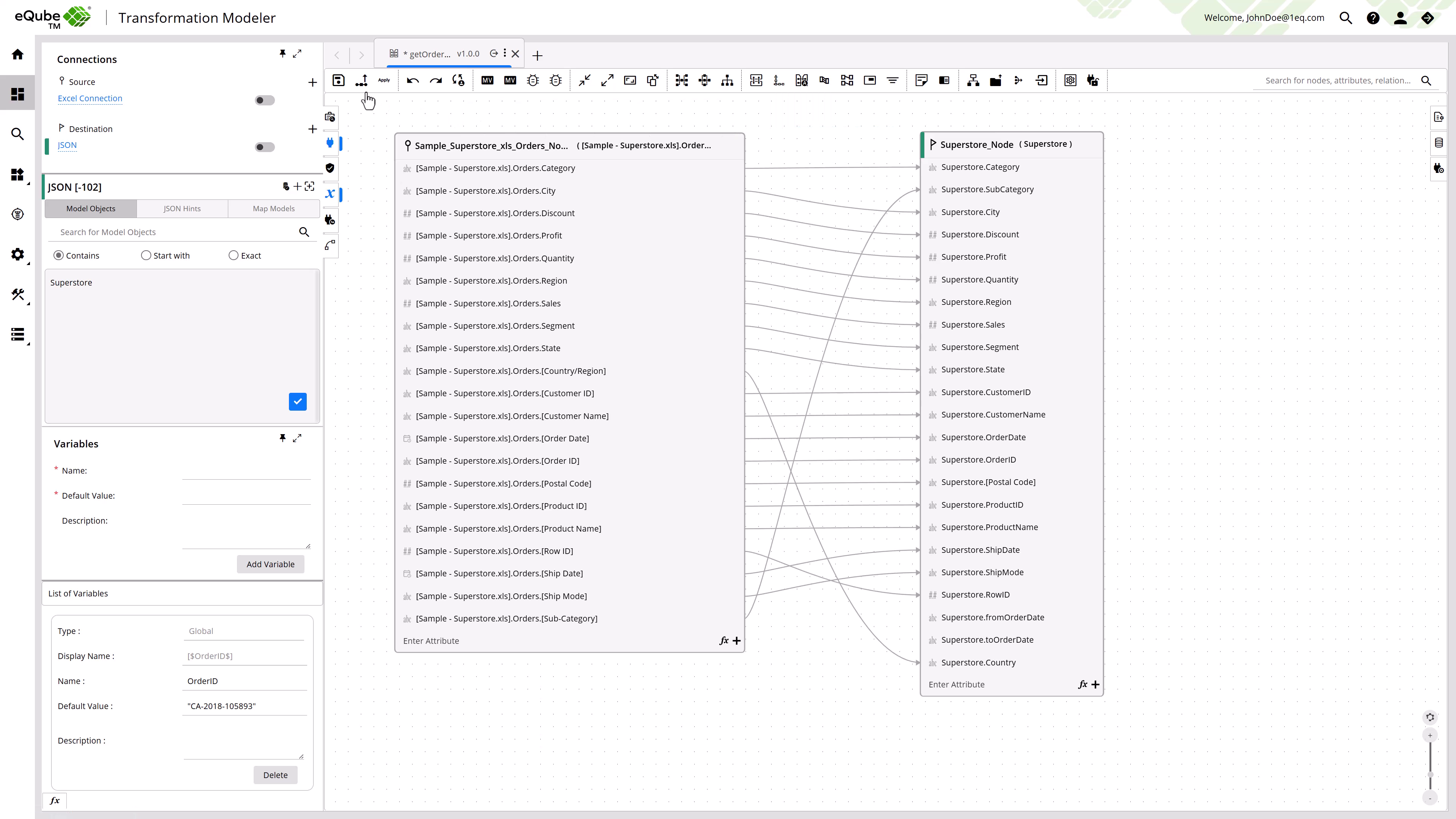The image size is (1456, 819).
Task: Click the Delete variable button
Action: 275,775
